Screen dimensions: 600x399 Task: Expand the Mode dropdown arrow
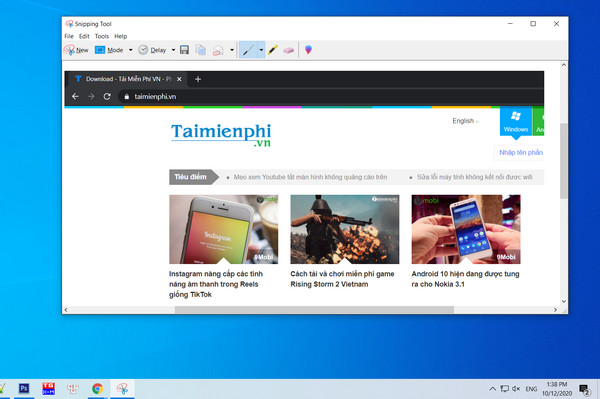[x=130, y=50]
